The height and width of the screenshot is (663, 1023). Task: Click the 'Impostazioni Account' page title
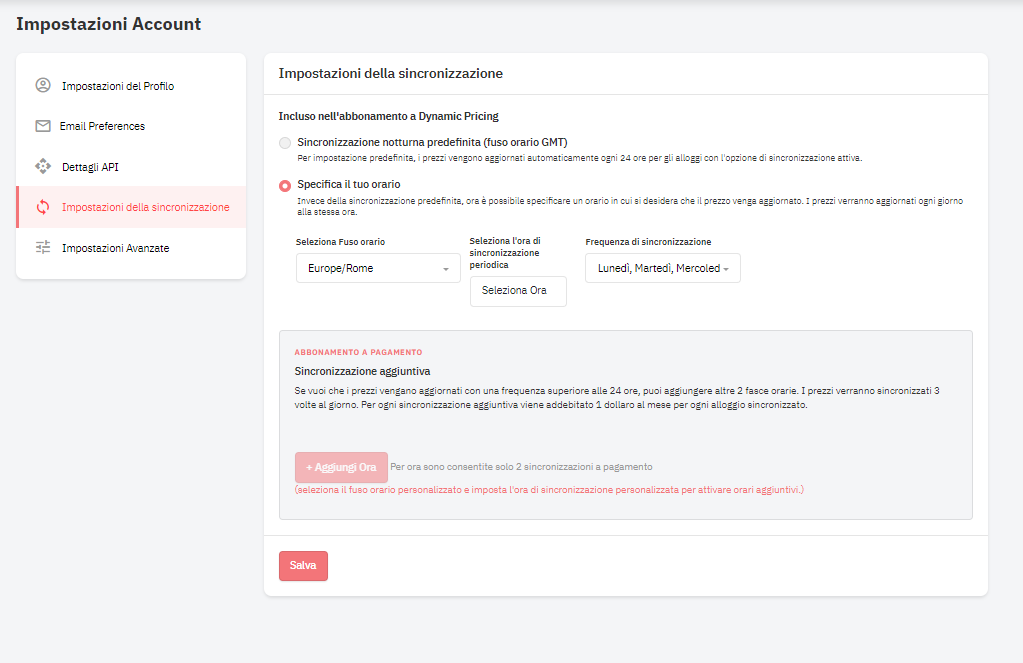pos(109,24)
